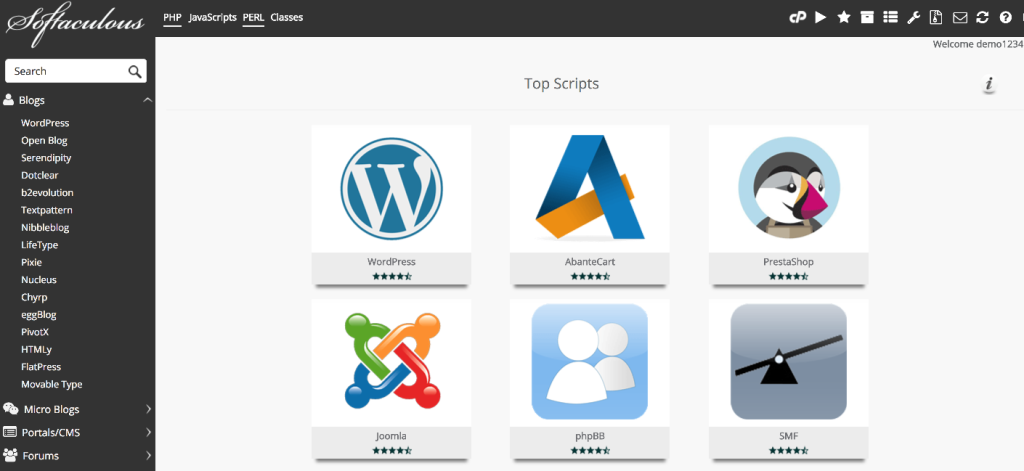Open FlatPress in the sidebar
Viewport: 1024px width, 471px height.
tap(42, 366)
